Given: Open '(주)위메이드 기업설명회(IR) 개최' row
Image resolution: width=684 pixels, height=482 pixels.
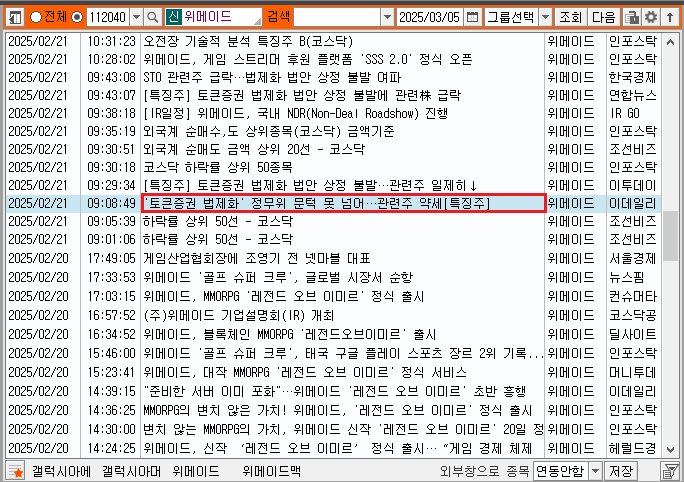Looking at the screenshot, I should tap(239, 315).
